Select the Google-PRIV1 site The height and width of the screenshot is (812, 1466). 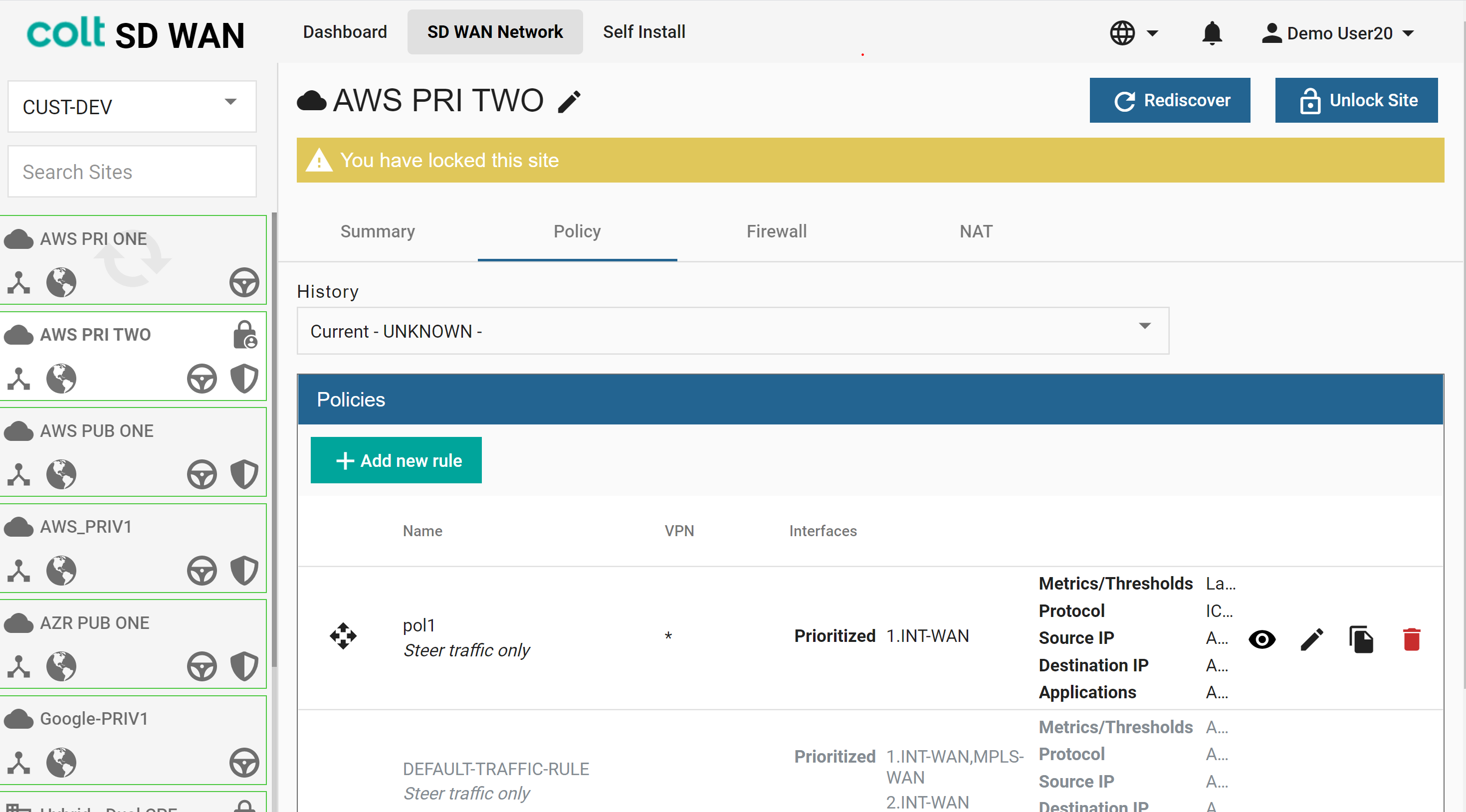pos(133,740)
